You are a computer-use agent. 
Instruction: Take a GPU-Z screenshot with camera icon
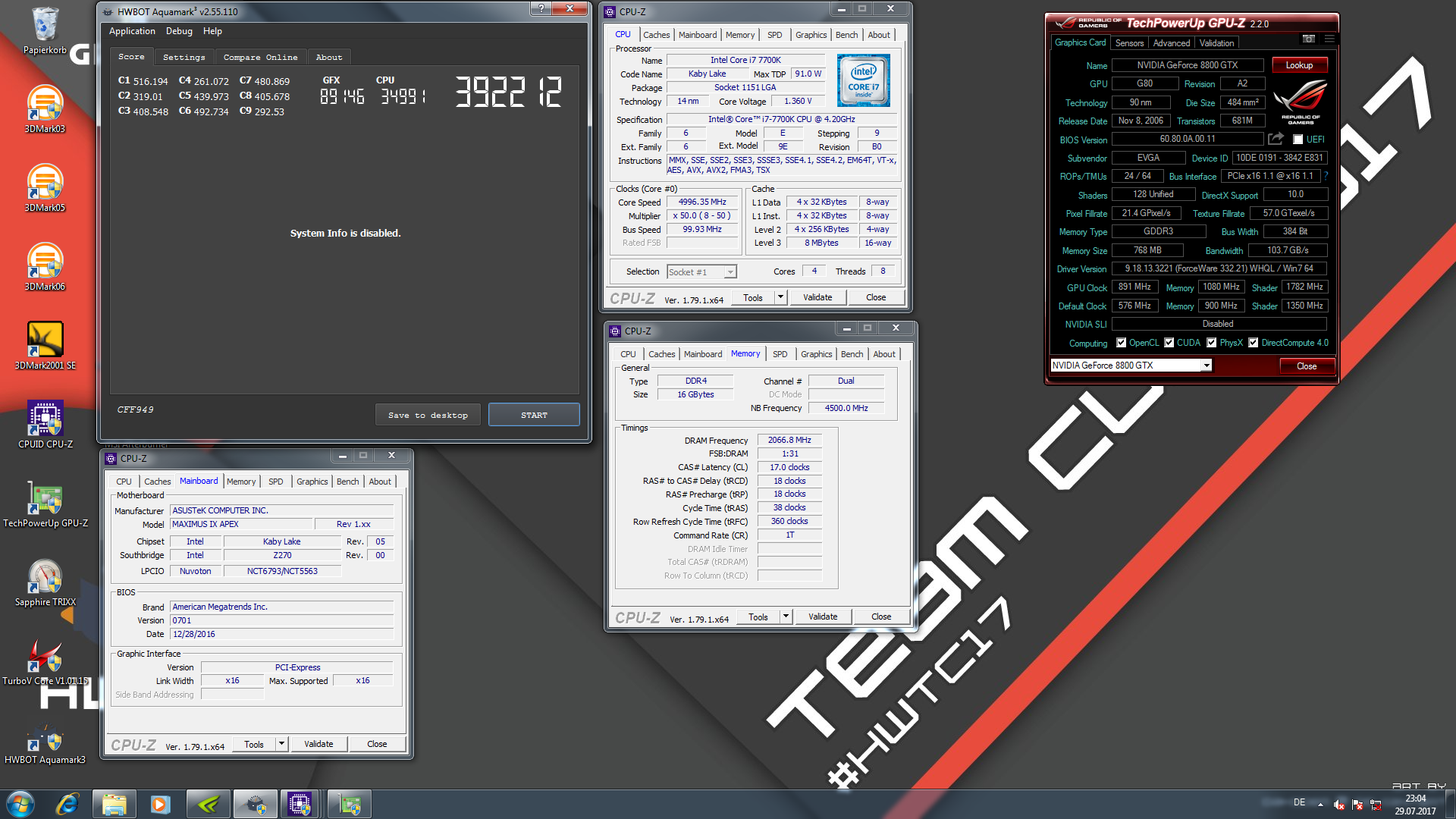[1309, 39]
